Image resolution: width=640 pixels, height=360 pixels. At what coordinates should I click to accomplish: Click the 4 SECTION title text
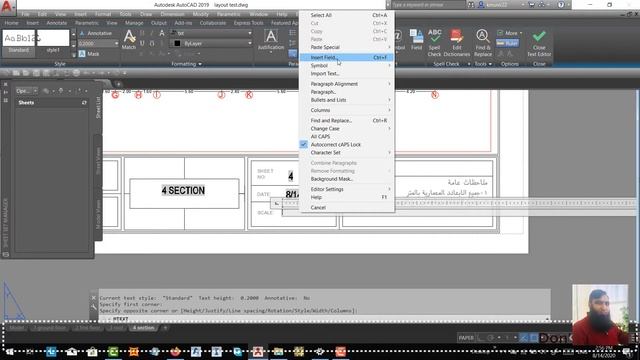click(183, 191)
